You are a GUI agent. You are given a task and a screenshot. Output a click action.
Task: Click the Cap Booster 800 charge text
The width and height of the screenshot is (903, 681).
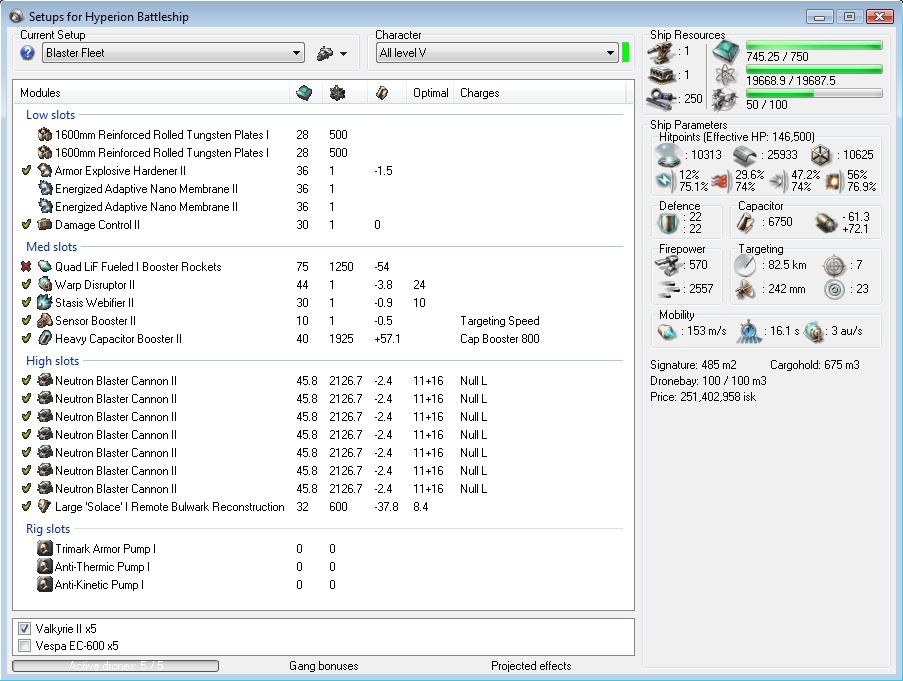(x=500, y=338)
